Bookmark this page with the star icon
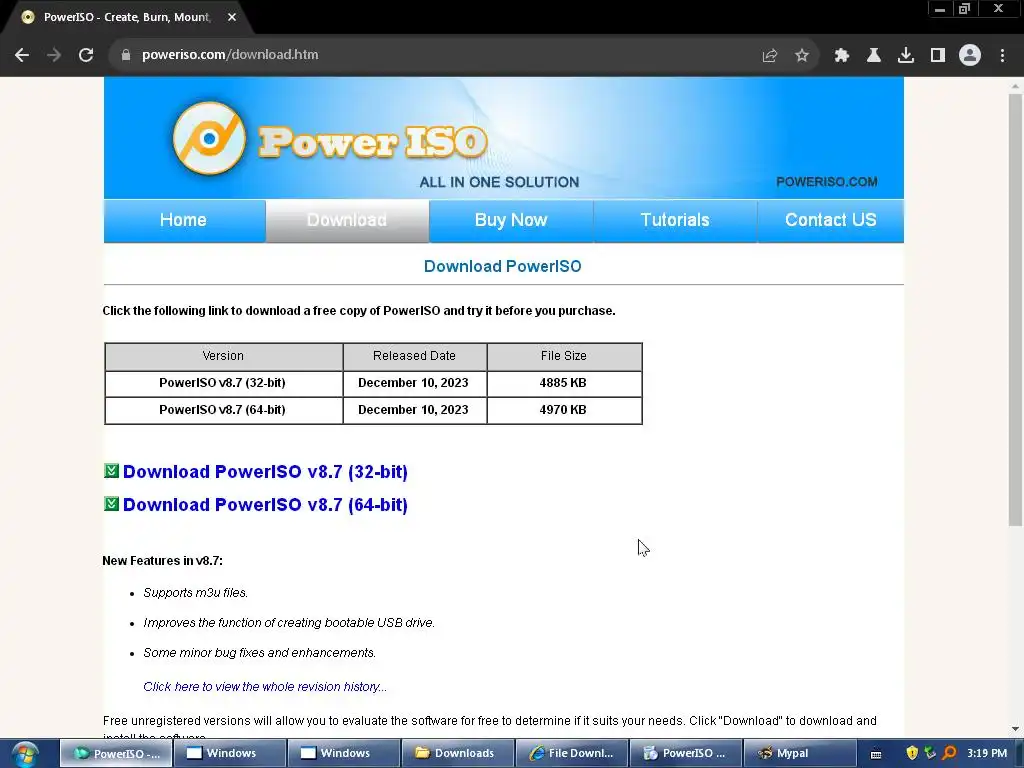Screen dimensions: 1024x768 tap(802, 56)
